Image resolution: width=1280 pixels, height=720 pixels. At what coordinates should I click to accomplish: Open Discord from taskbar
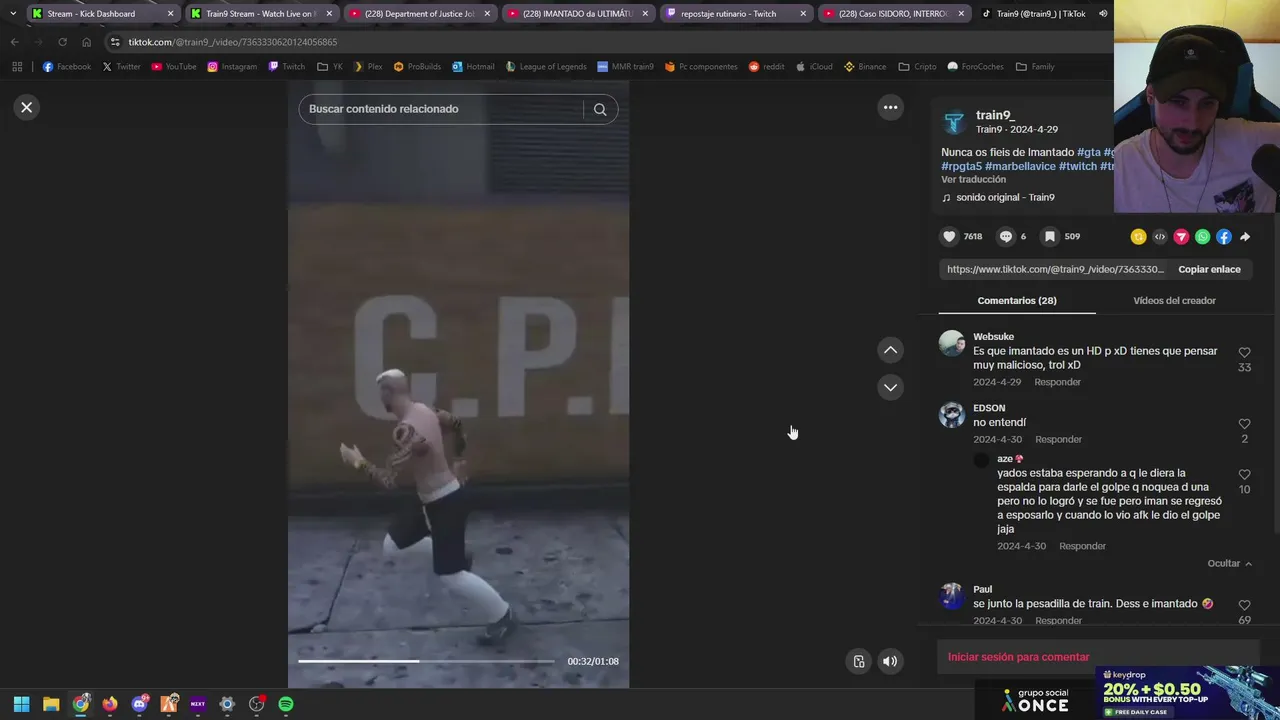point(139,704)
